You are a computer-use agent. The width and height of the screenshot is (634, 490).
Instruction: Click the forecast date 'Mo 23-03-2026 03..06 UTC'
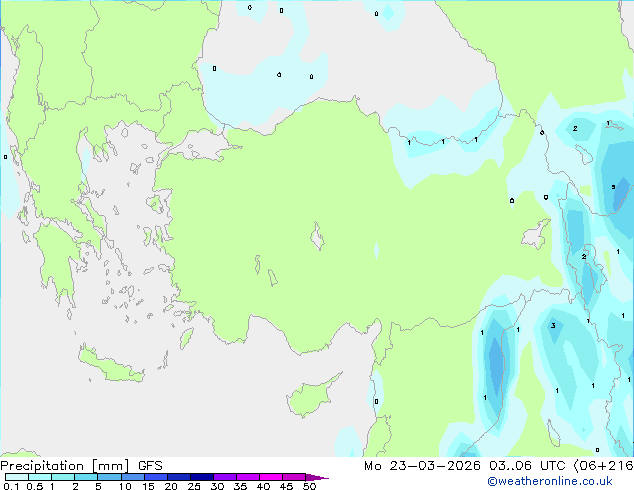pyautogui.click(x=465, y=466)
